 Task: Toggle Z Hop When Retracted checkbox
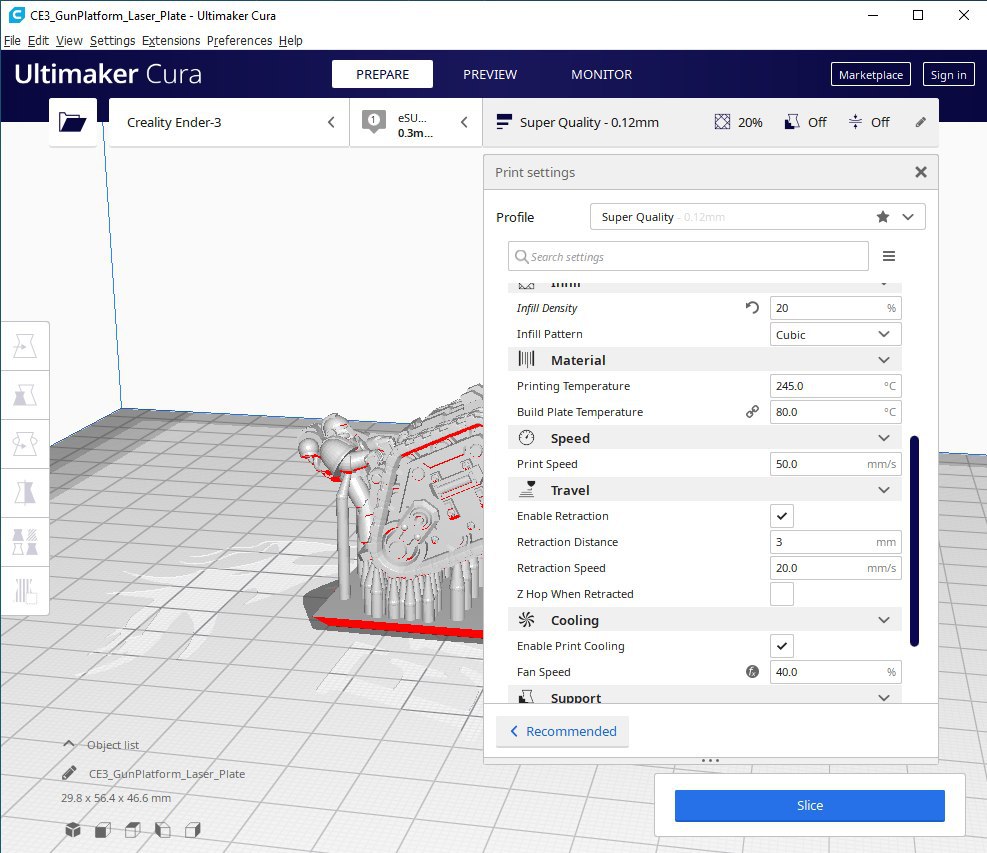point(782,594)
